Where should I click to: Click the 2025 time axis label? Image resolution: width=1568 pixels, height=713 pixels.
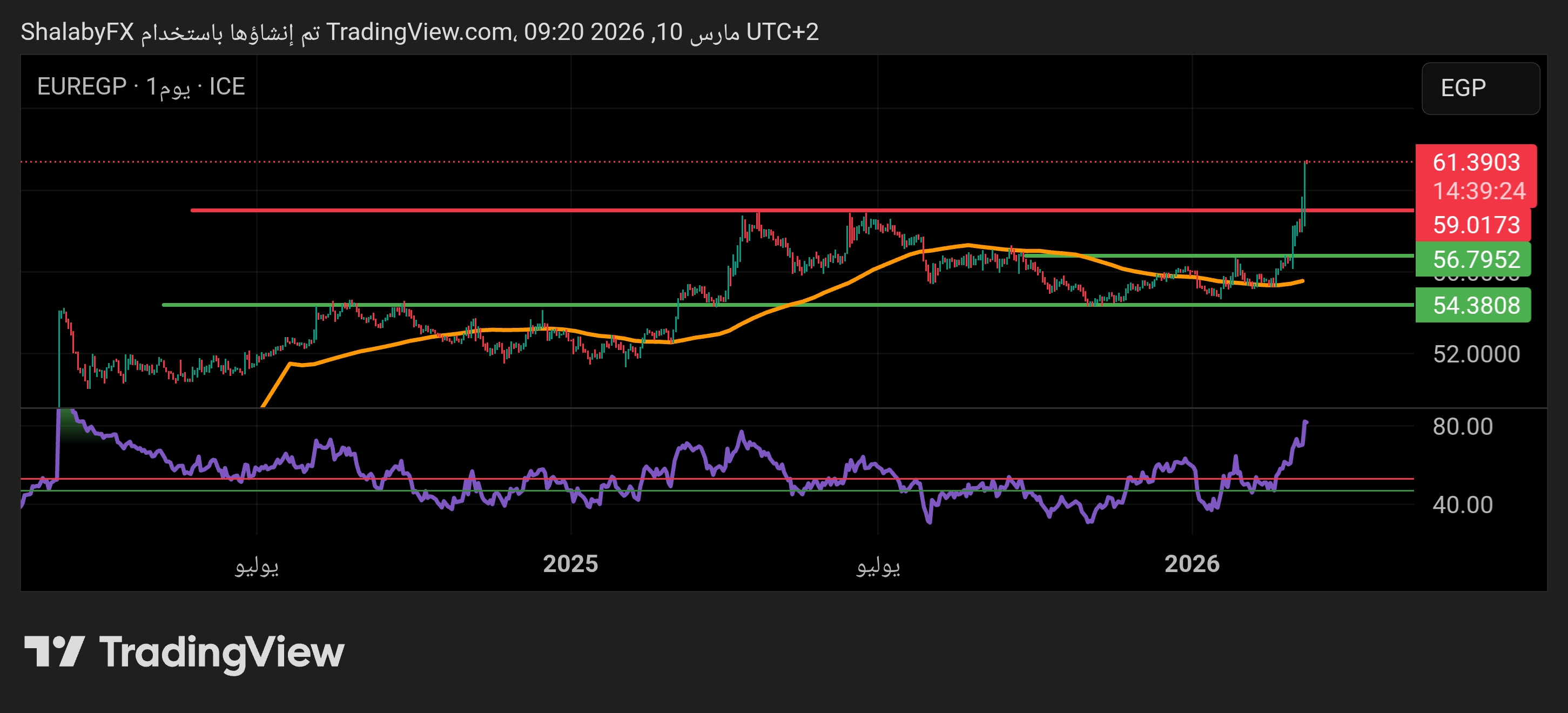[570, 564]
